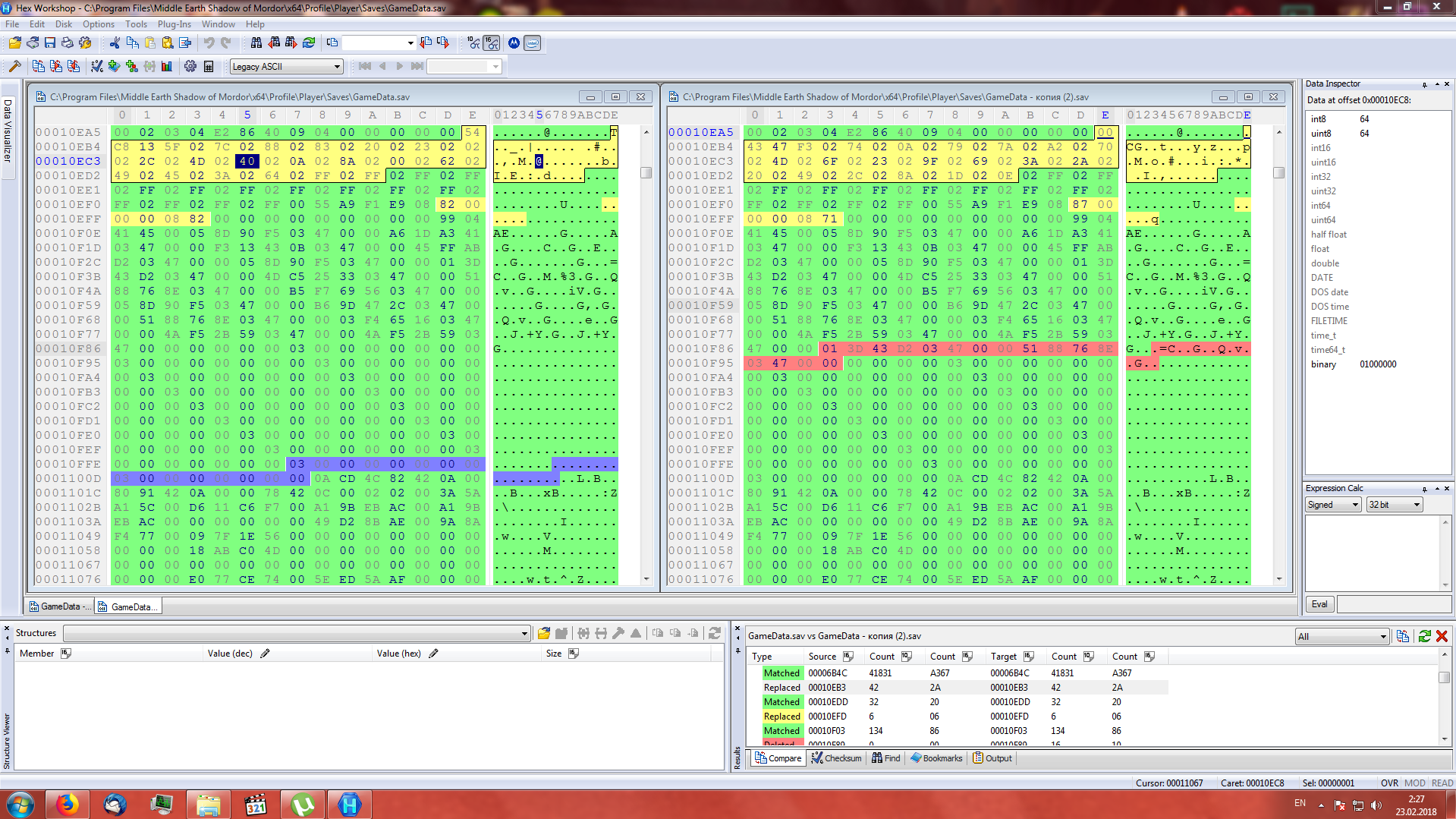
Task: Click the uint8 row in Data Inspector
Action: 1378,134
